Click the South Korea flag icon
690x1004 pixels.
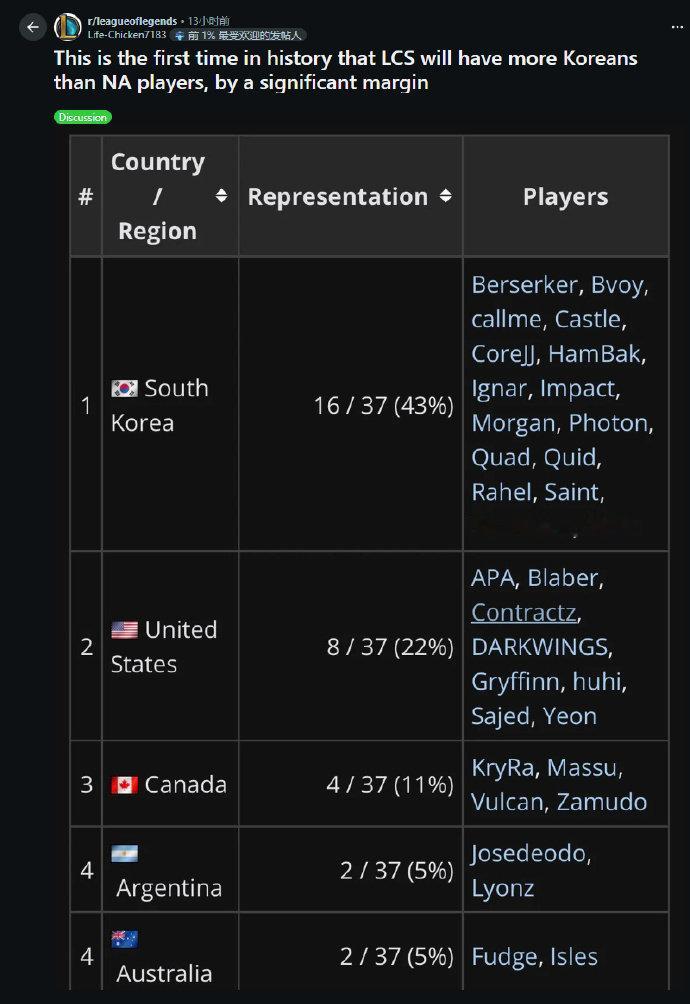[x=124, y=388]
